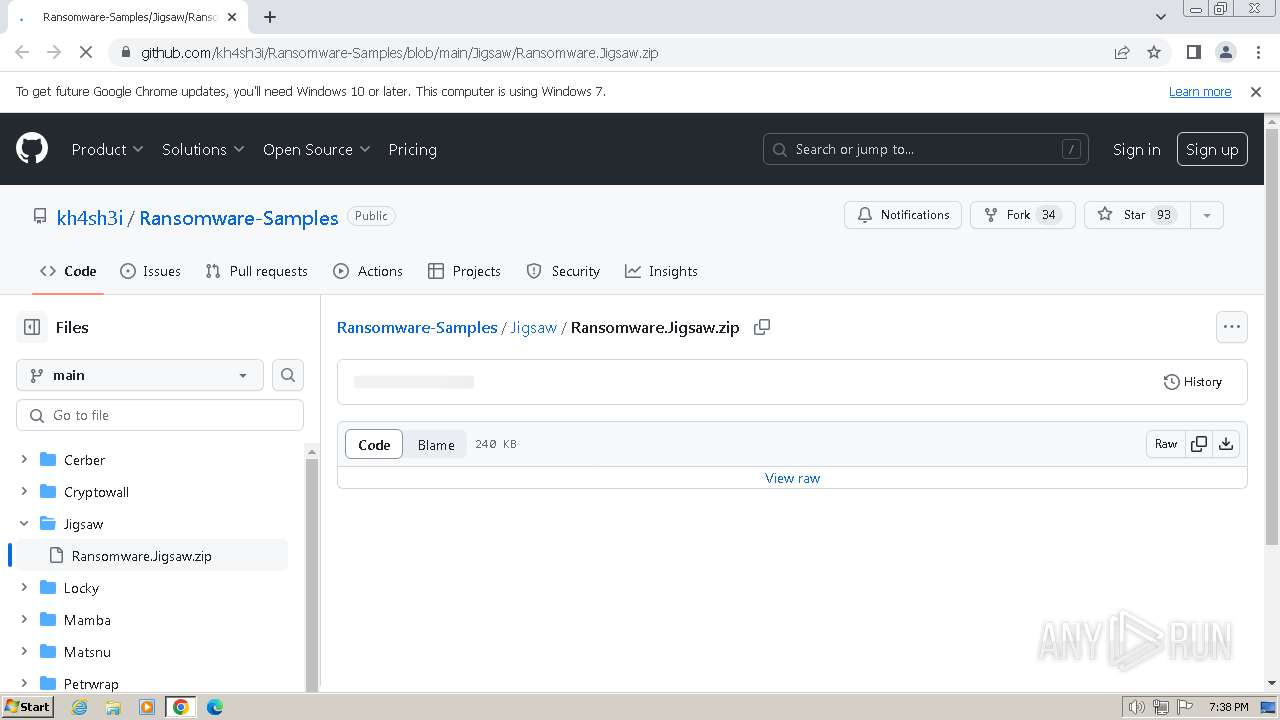Open a new browser tab
1280x720 pixels.
(270, 17)
